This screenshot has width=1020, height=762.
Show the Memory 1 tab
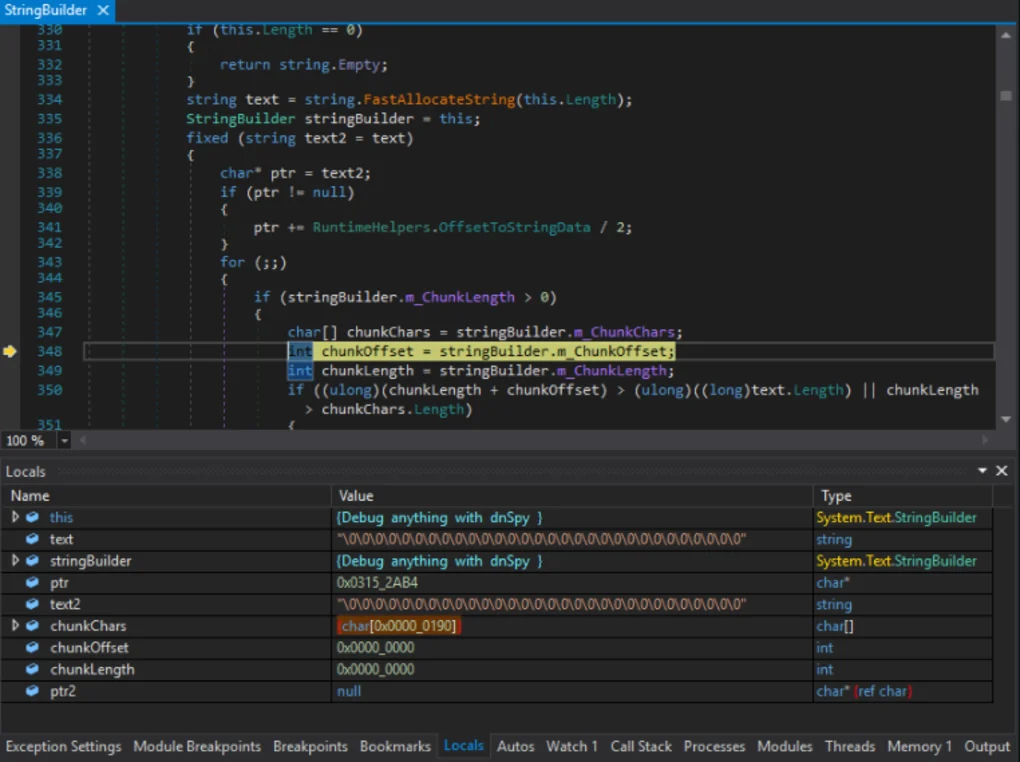[919, 746]
